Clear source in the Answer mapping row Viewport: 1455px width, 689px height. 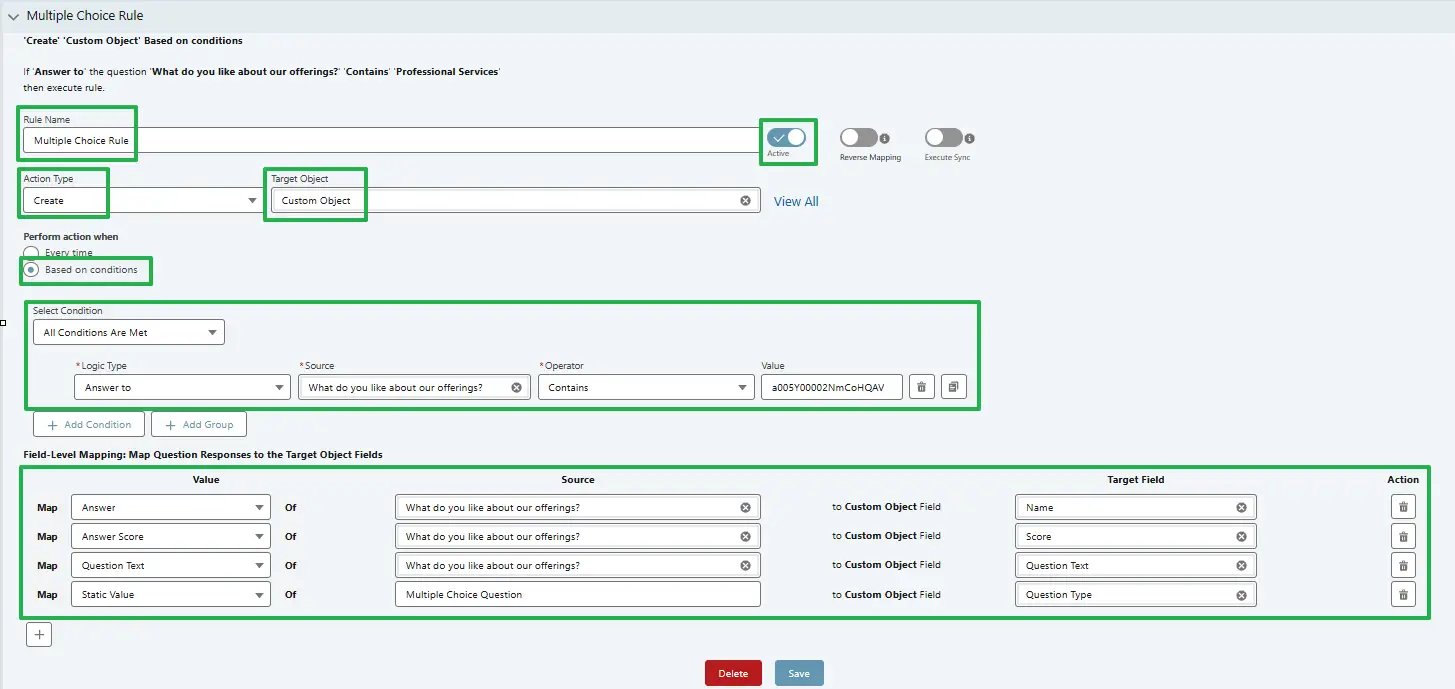tap(745, 507)
